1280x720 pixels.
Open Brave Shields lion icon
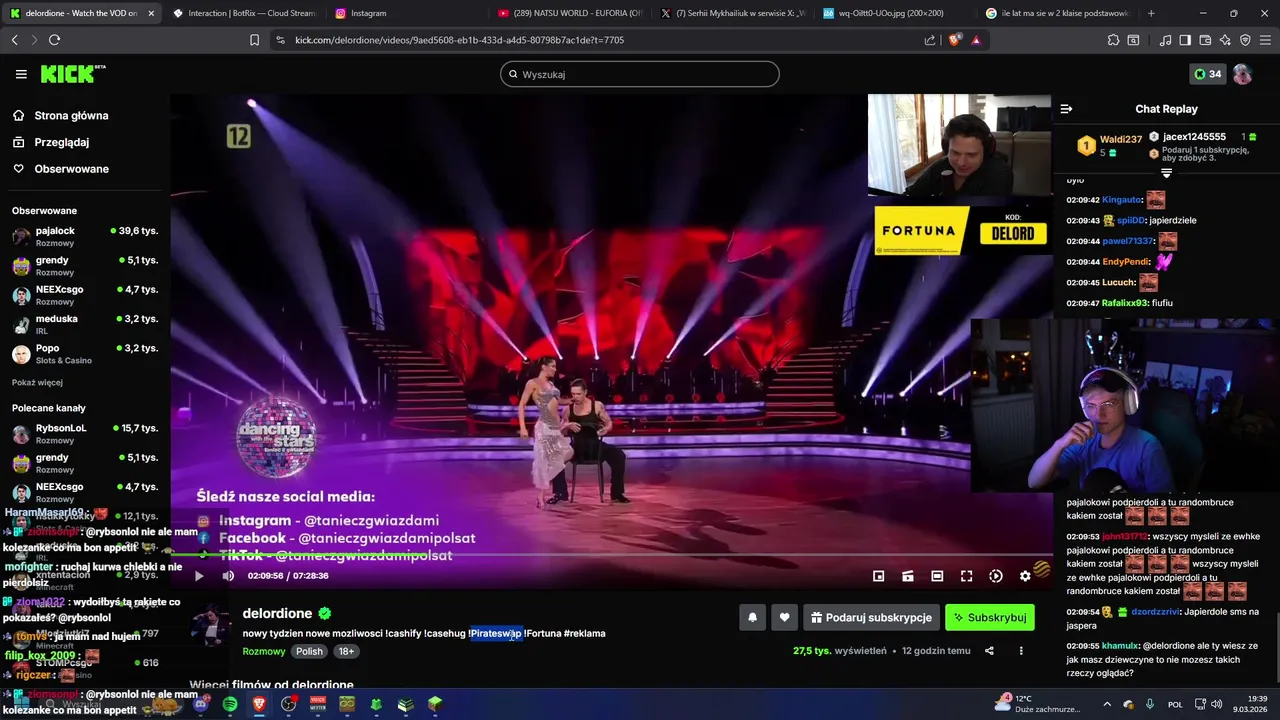954,40
